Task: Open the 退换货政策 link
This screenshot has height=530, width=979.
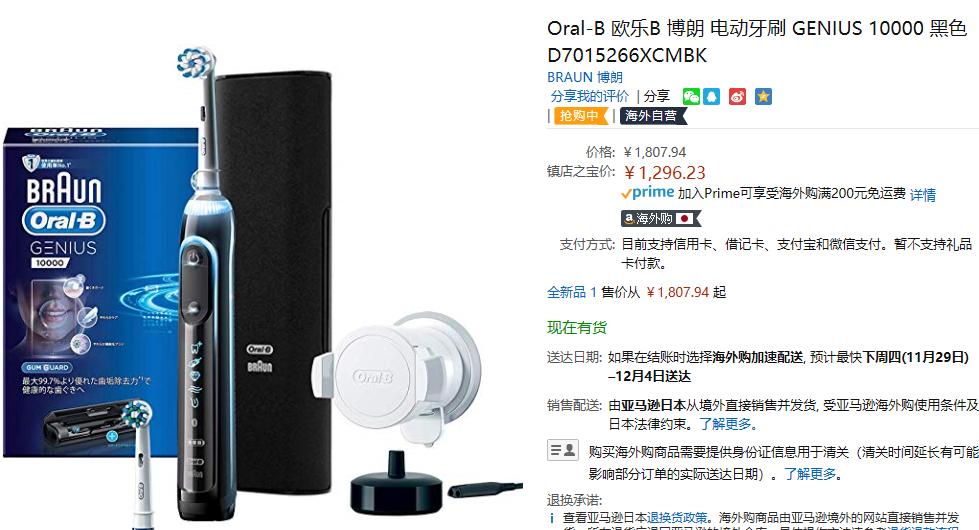Action: click(677, 518)
